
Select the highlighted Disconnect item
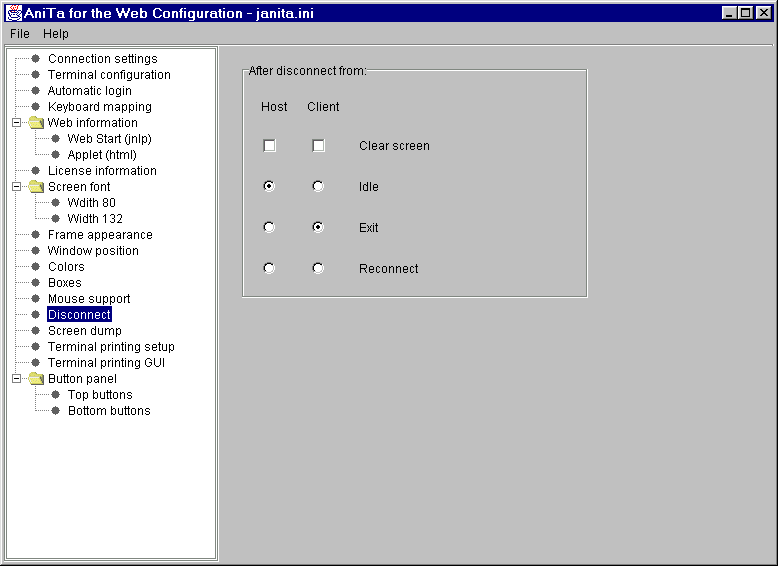[x=79, y=314]
